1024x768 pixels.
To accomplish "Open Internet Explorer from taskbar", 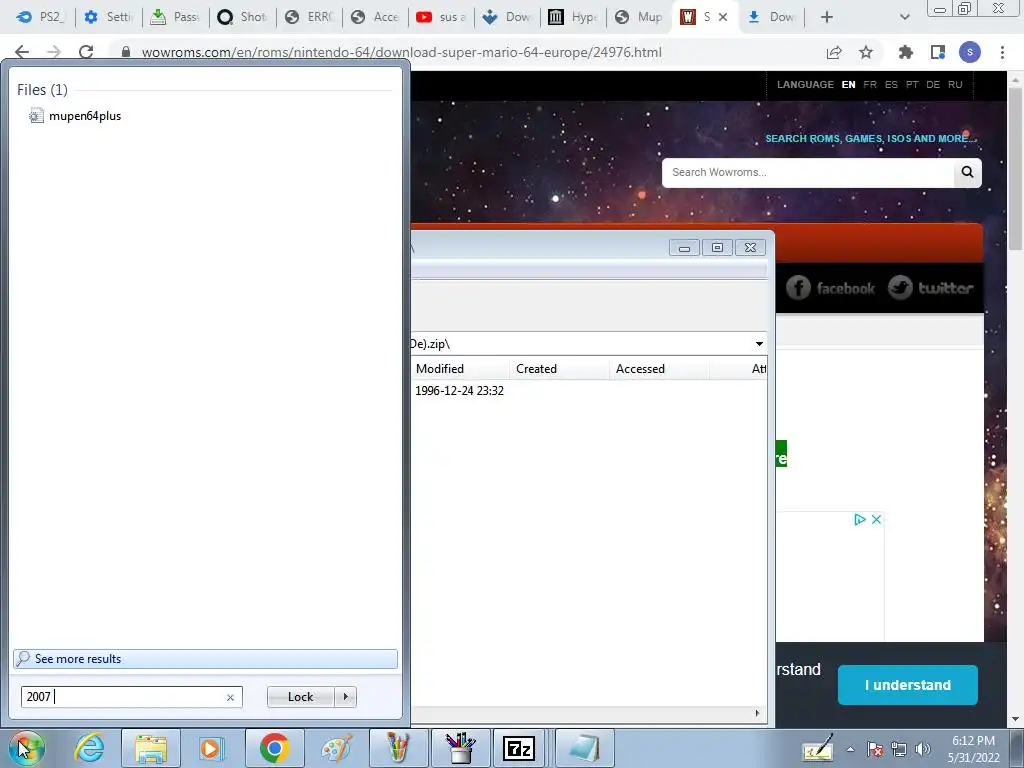I will [x=89, y=748].
